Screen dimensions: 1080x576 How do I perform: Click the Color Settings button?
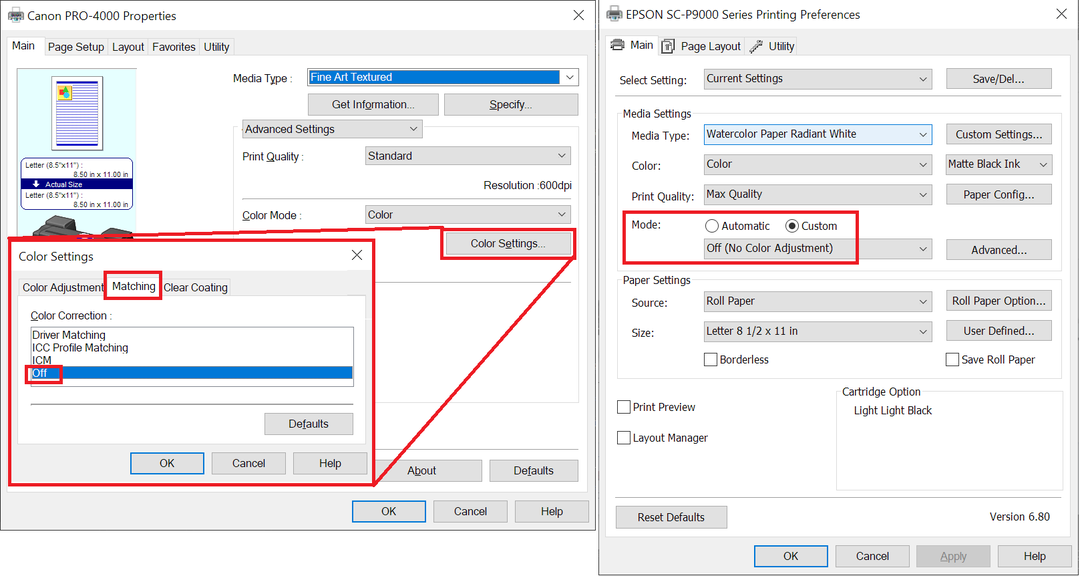[x=507, y=243]
